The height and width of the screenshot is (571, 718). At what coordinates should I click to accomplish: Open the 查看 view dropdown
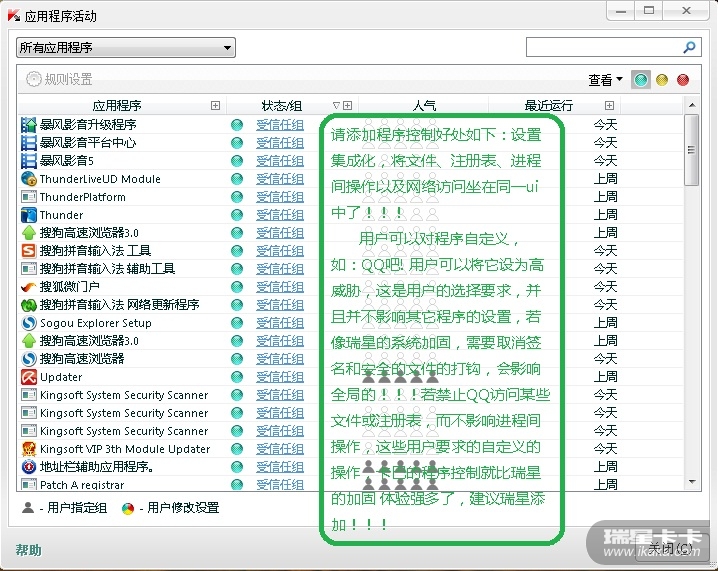point(605,80)
